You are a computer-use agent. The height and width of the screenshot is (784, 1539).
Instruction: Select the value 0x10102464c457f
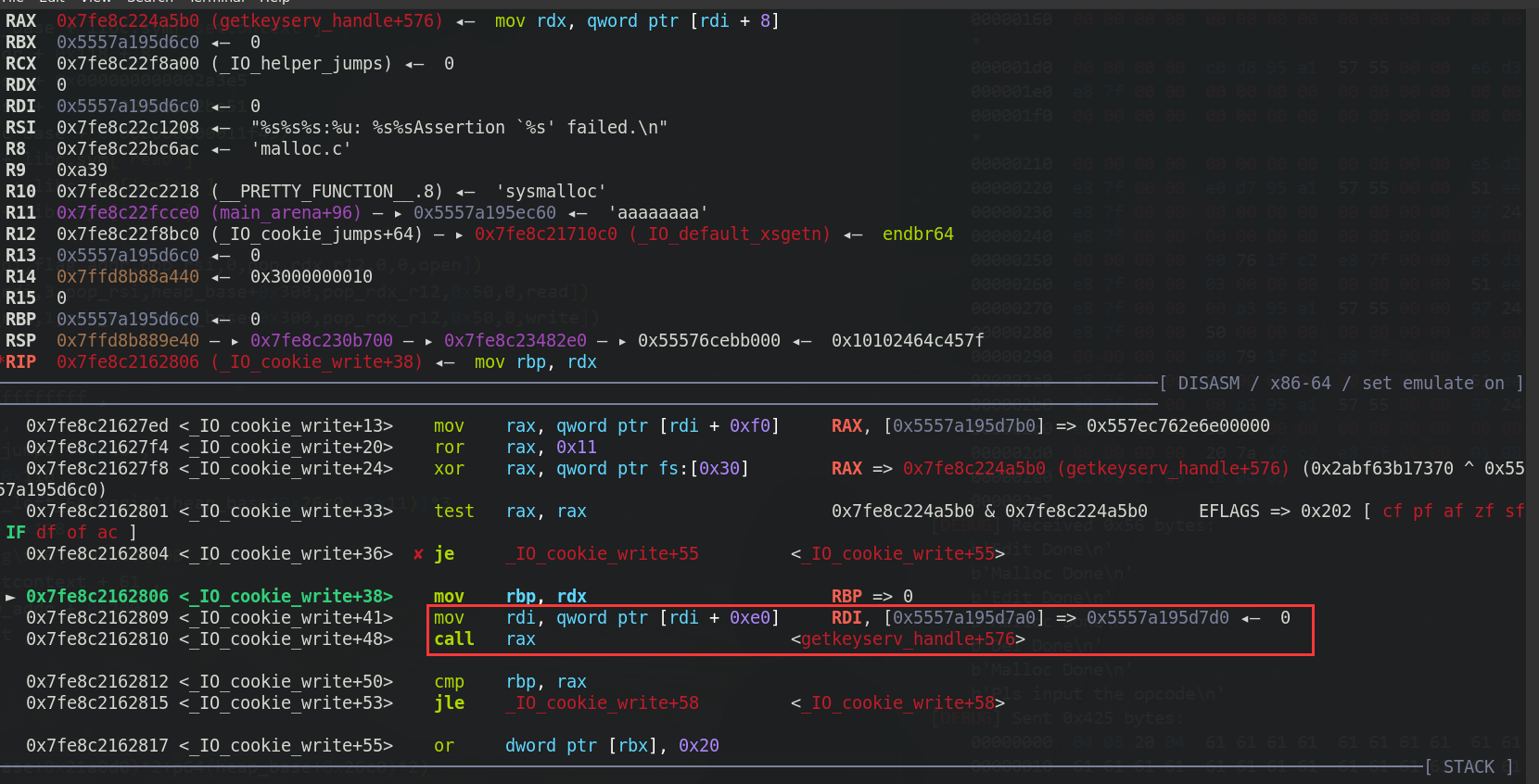pyautogui.click(x=908, y=340)
